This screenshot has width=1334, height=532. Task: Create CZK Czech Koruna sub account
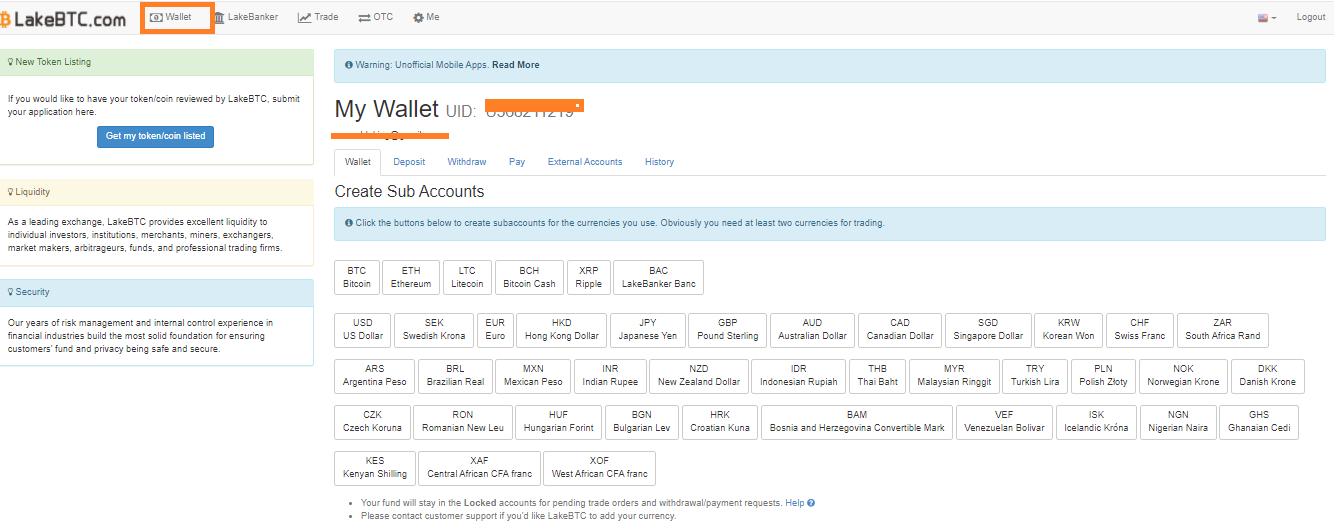[x=372, y=422]
